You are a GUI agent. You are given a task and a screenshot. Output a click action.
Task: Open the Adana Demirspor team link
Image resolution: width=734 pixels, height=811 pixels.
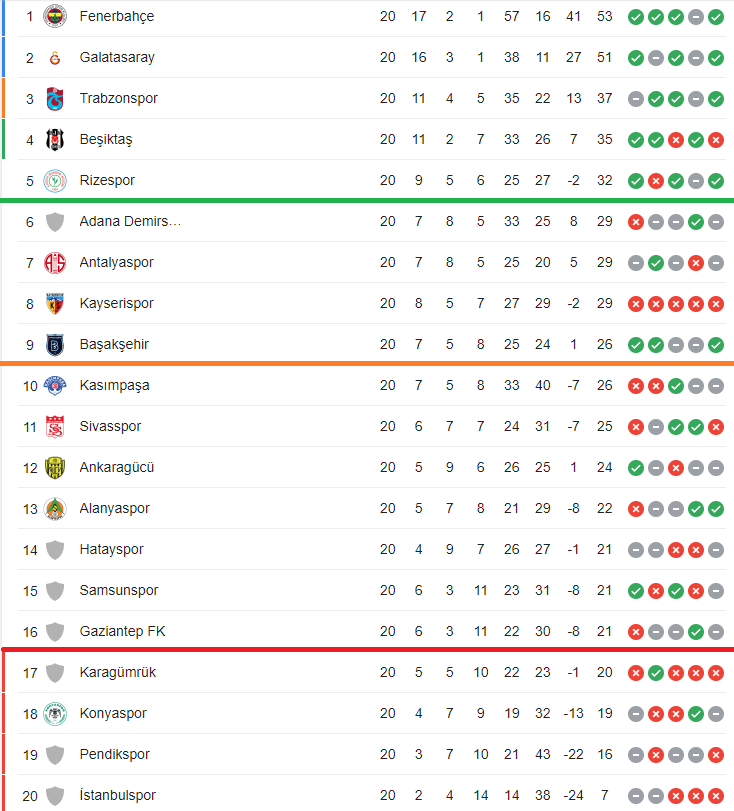(130, 221)
